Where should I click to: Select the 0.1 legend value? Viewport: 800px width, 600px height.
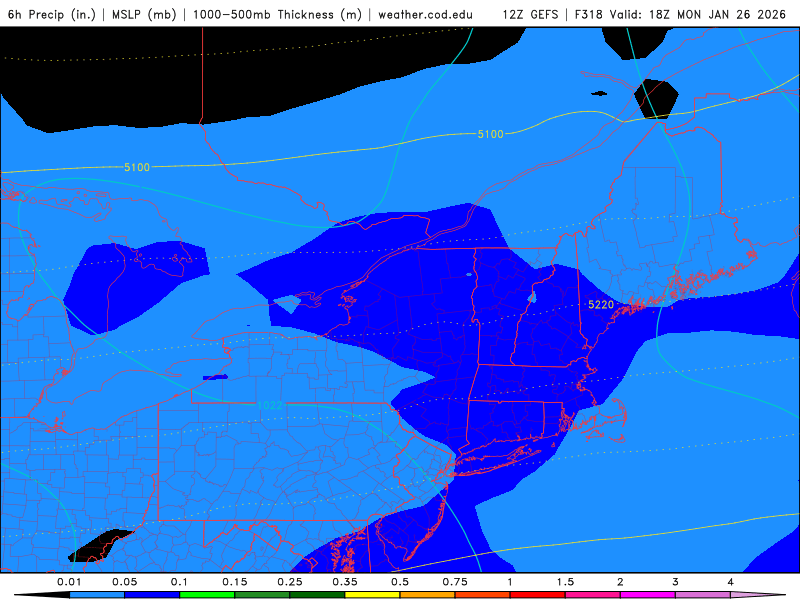[x=180, y=582]
